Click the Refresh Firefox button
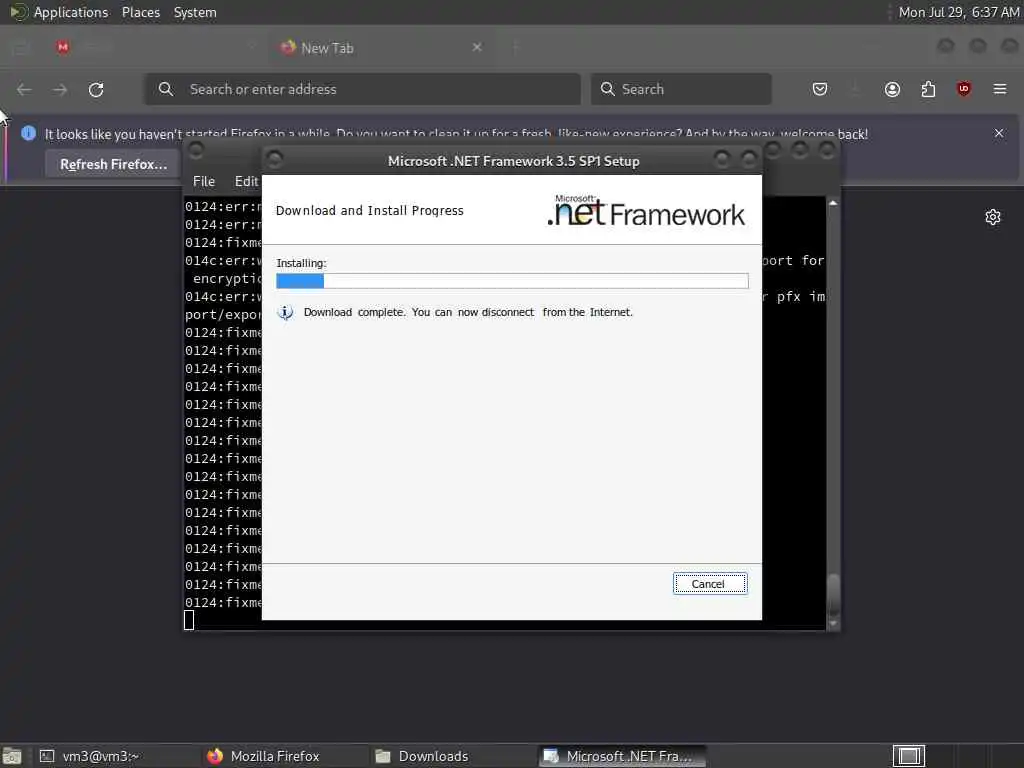Screen dimensions: 1024x768 point(114,165)
